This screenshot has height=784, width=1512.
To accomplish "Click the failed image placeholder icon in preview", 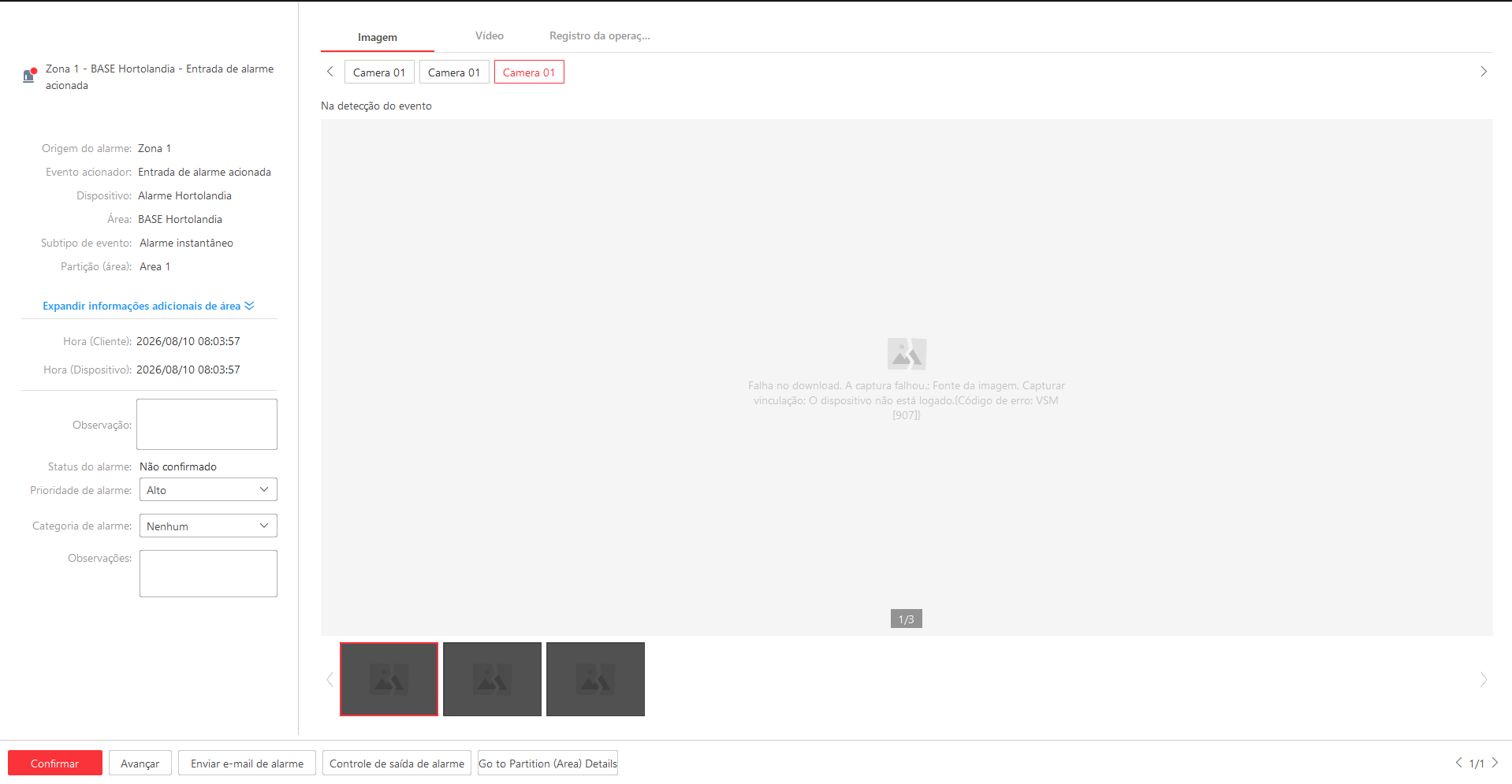I will (907, 354).
